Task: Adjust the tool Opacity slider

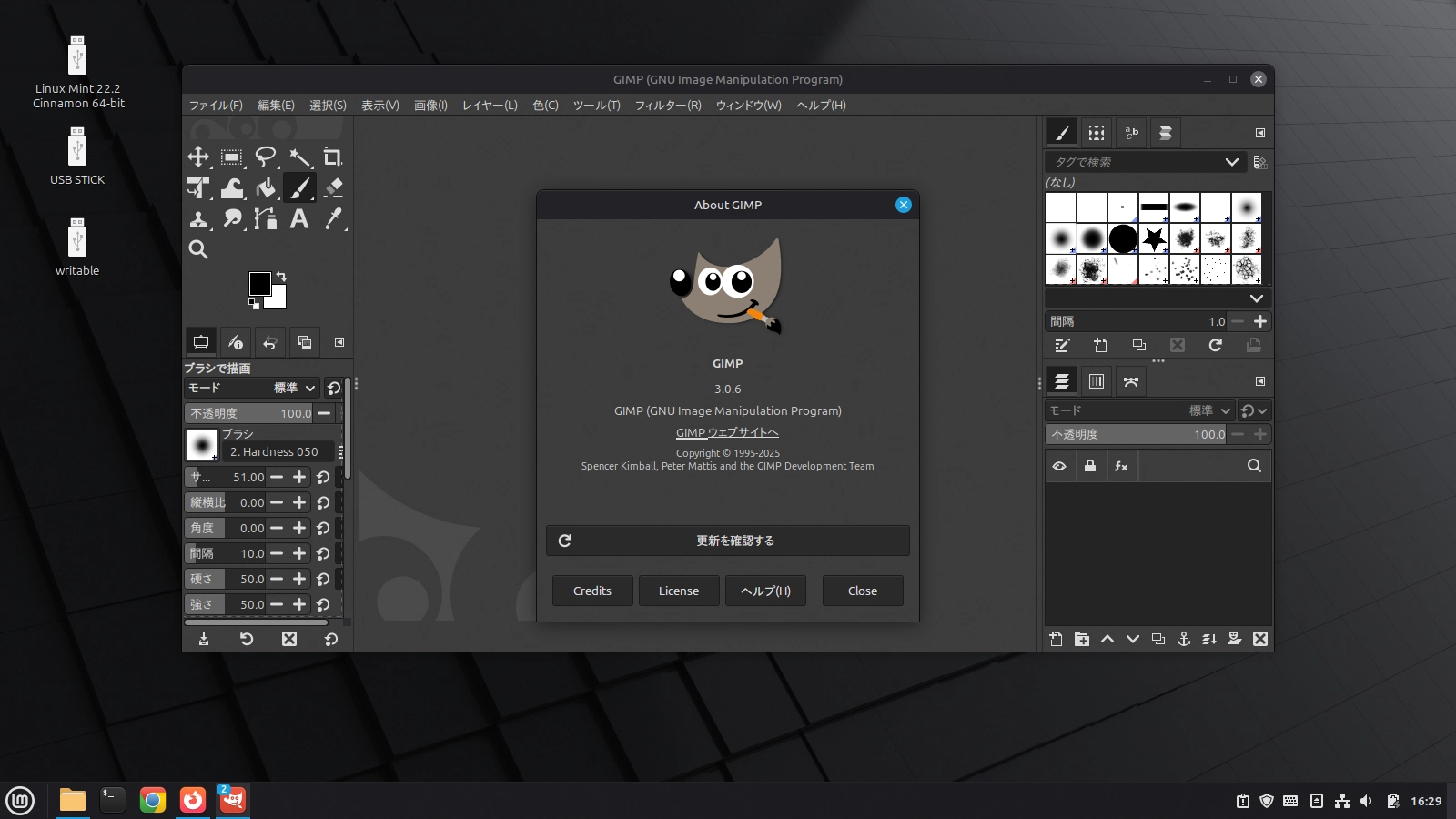Action: pyautogui.click(x=250, y=413)
